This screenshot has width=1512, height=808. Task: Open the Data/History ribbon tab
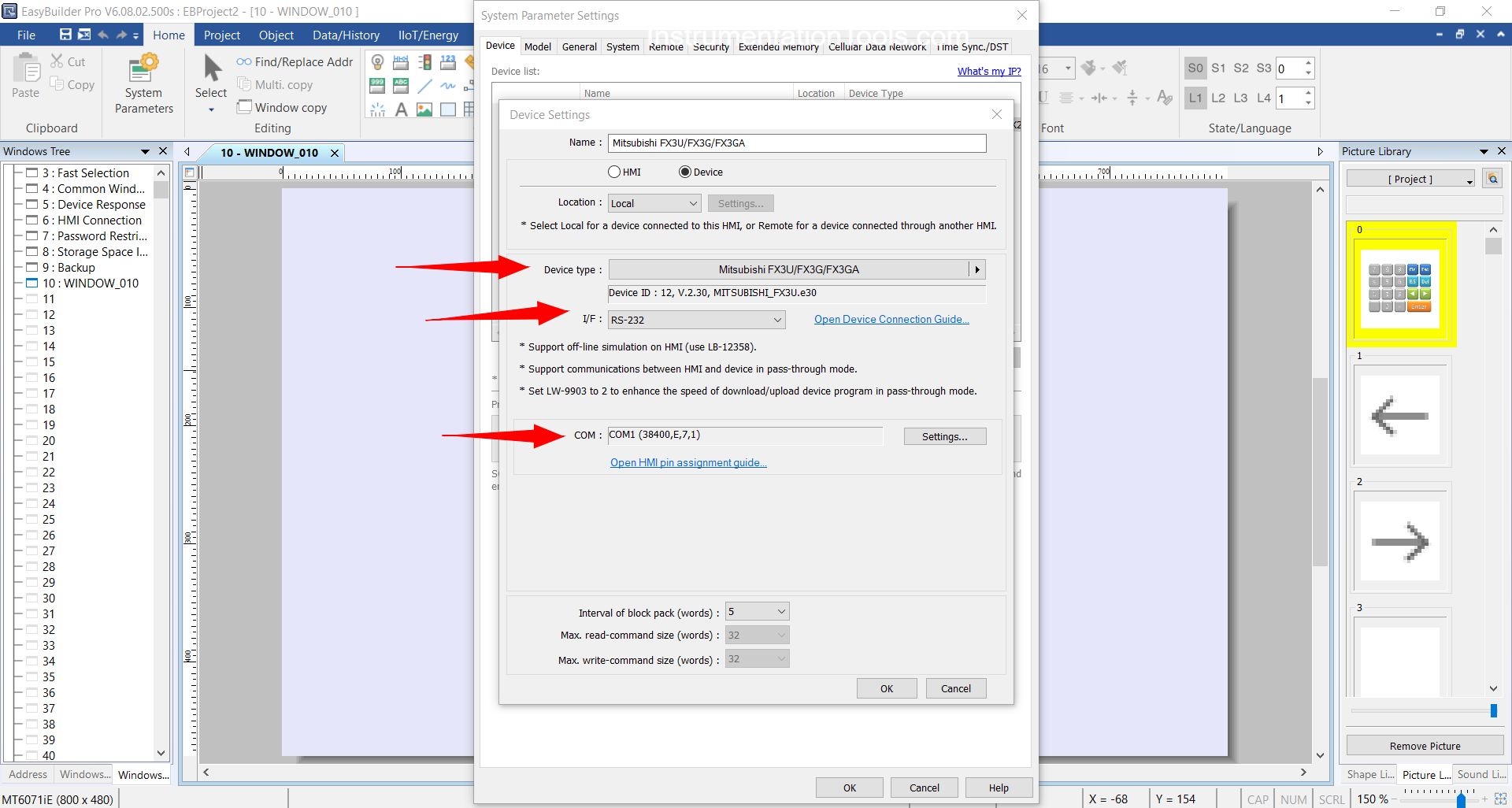tap(346, 35)
